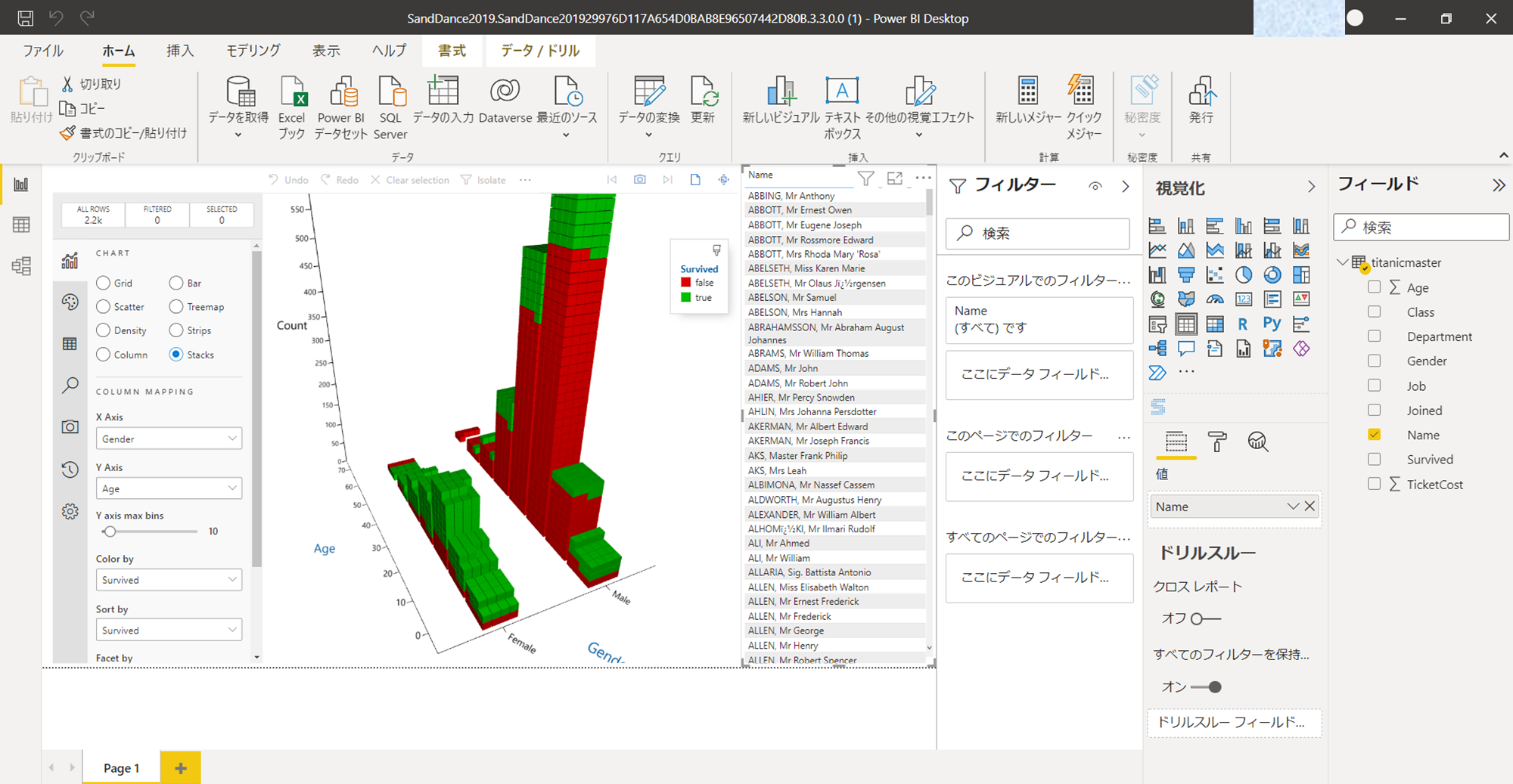Open the Page 1 report tab
The height and width of the screenshot is (784, 1513).
click(x=121, y=768)
